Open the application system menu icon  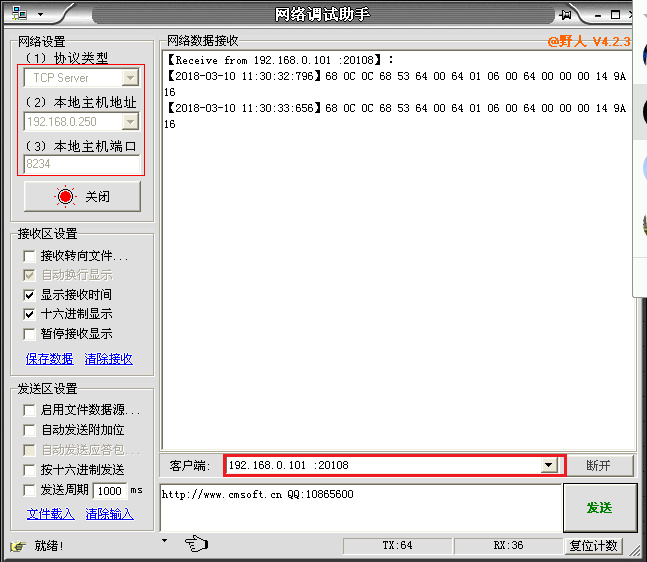tap(19, 14)
